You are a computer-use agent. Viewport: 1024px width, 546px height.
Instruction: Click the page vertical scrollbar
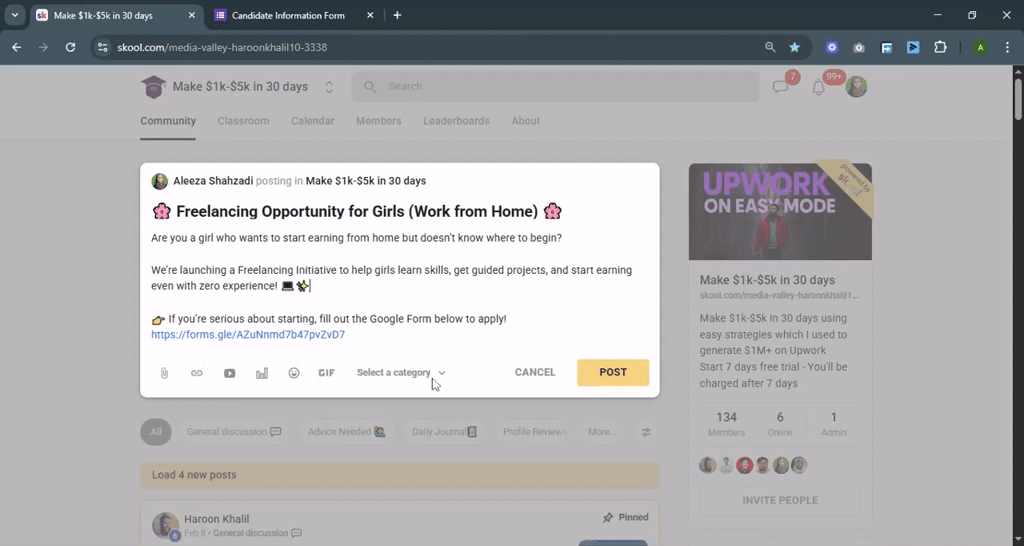click(x=1018, y=98)
